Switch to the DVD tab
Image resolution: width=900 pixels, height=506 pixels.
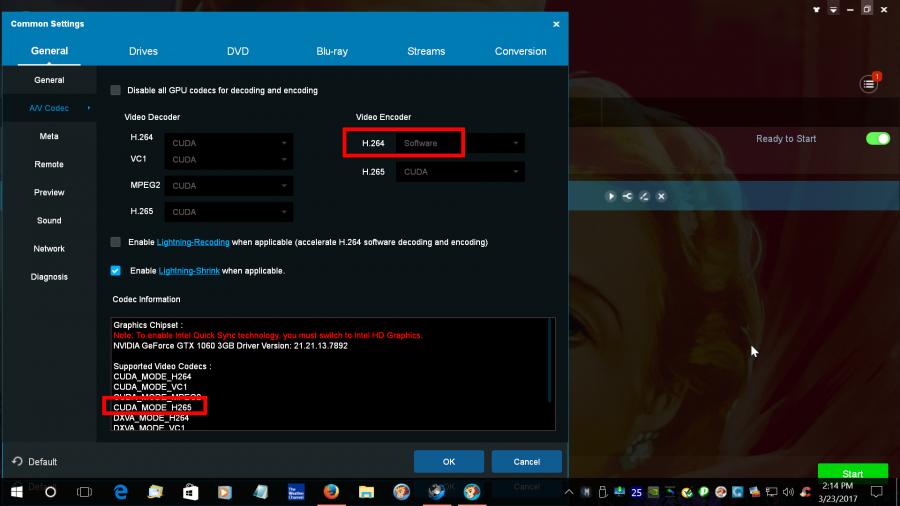(238, 51)
